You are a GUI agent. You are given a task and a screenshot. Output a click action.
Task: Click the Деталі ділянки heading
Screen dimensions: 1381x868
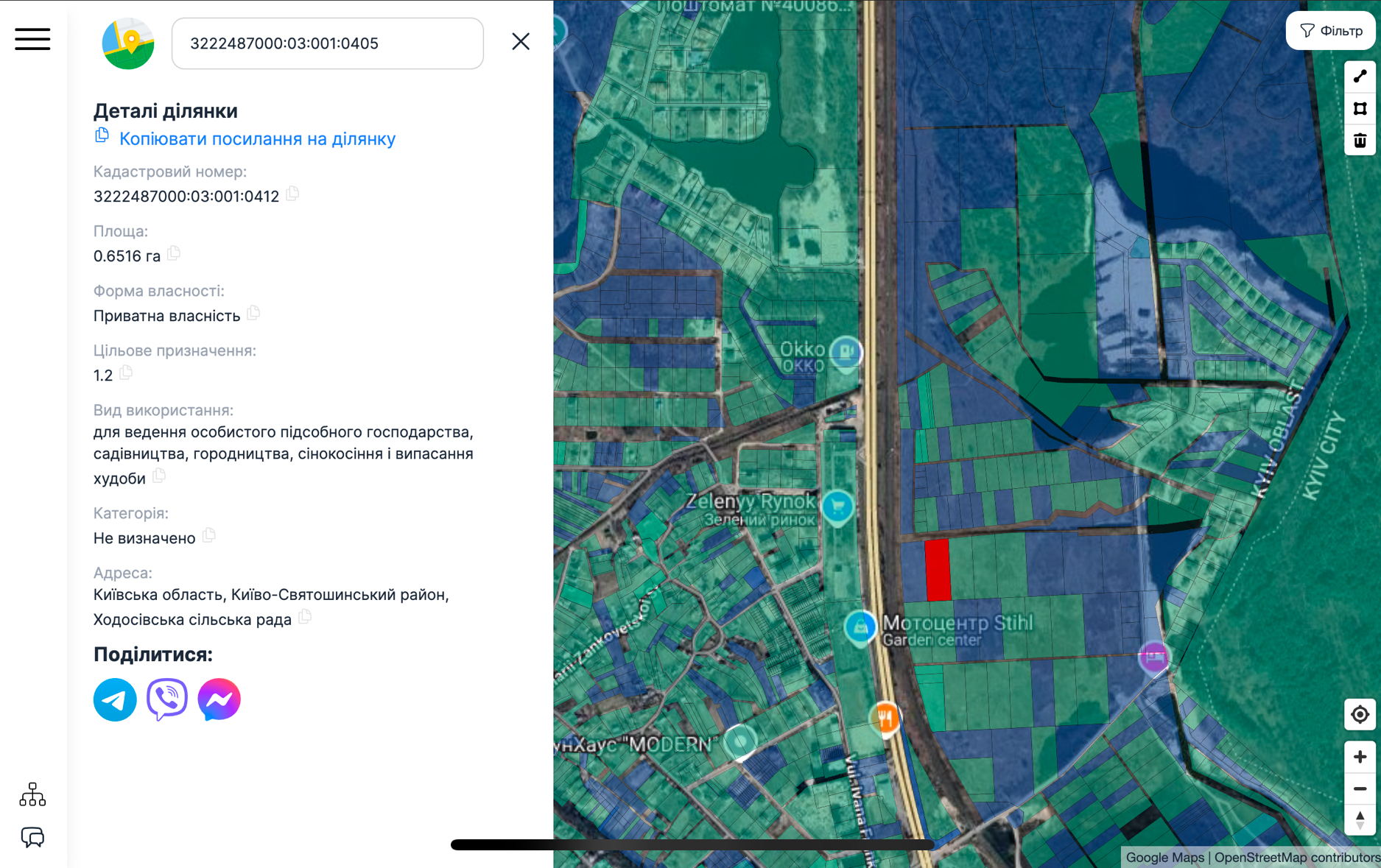point(166,111)
